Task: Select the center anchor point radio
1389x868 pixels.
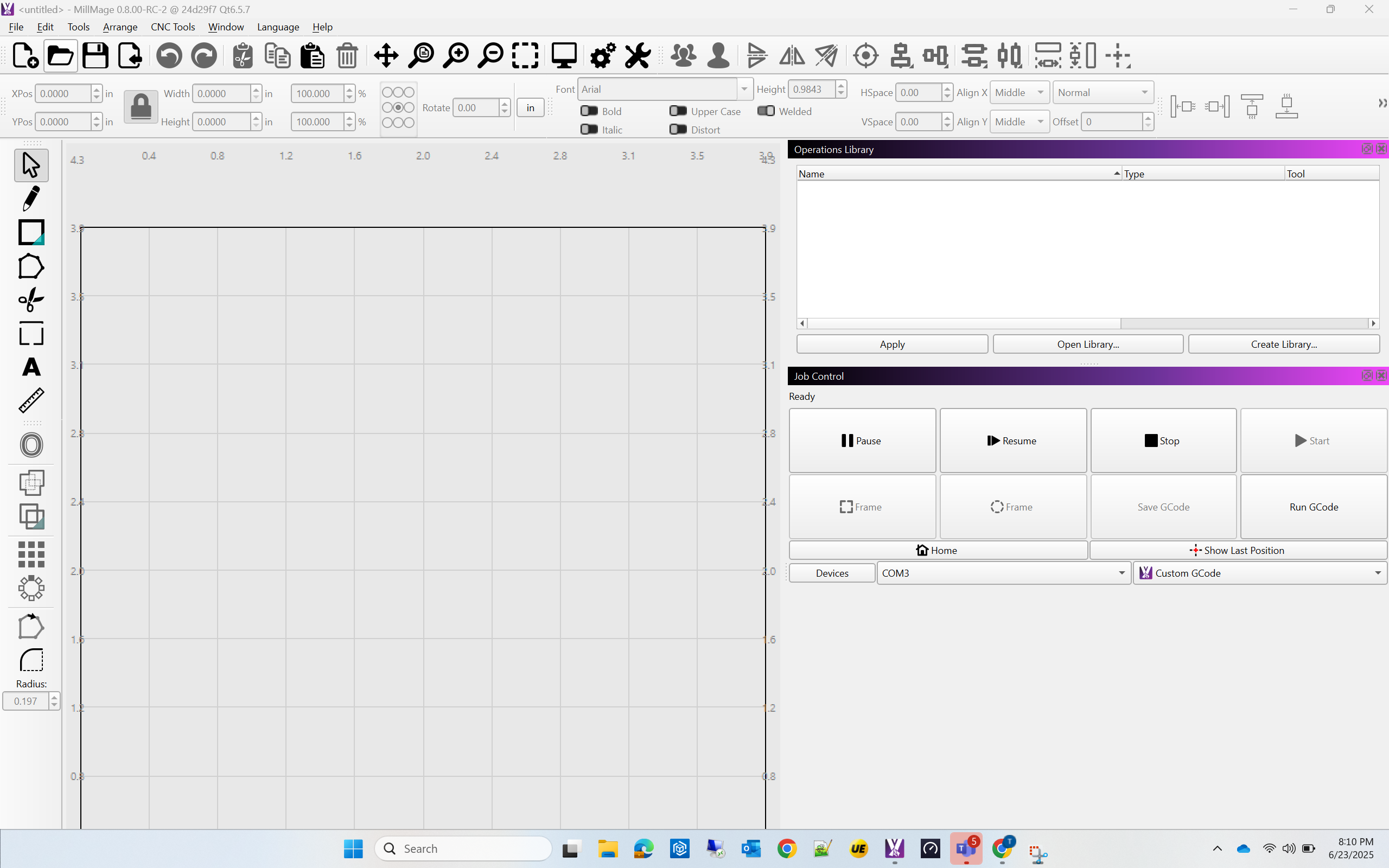Action: pyautogui.click(x=398, y=107)
